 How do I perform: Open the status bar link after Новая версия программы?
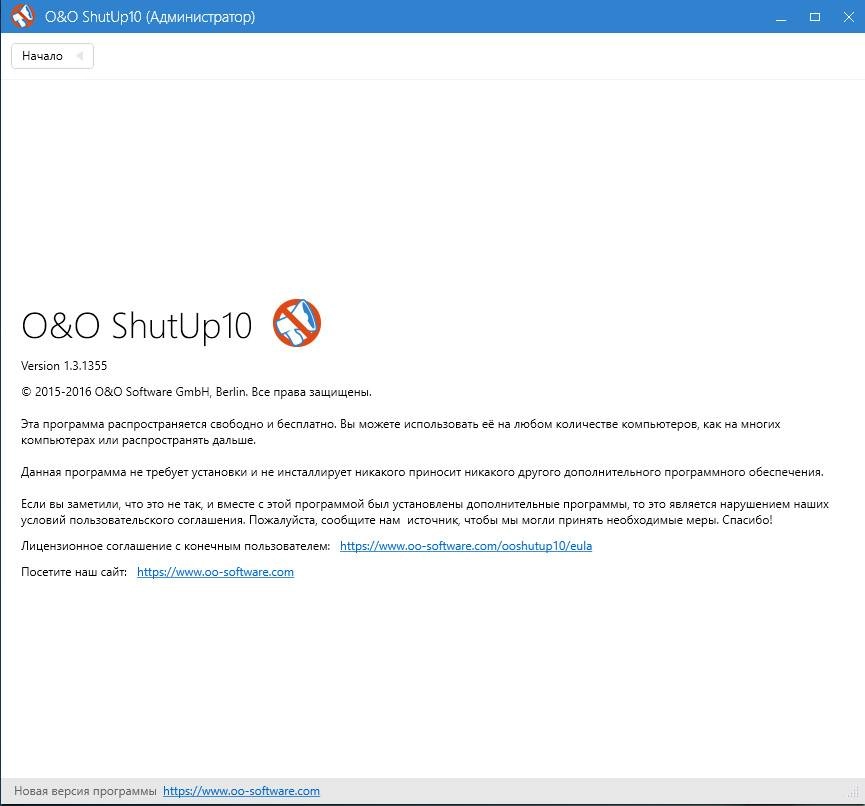(241, 791)
